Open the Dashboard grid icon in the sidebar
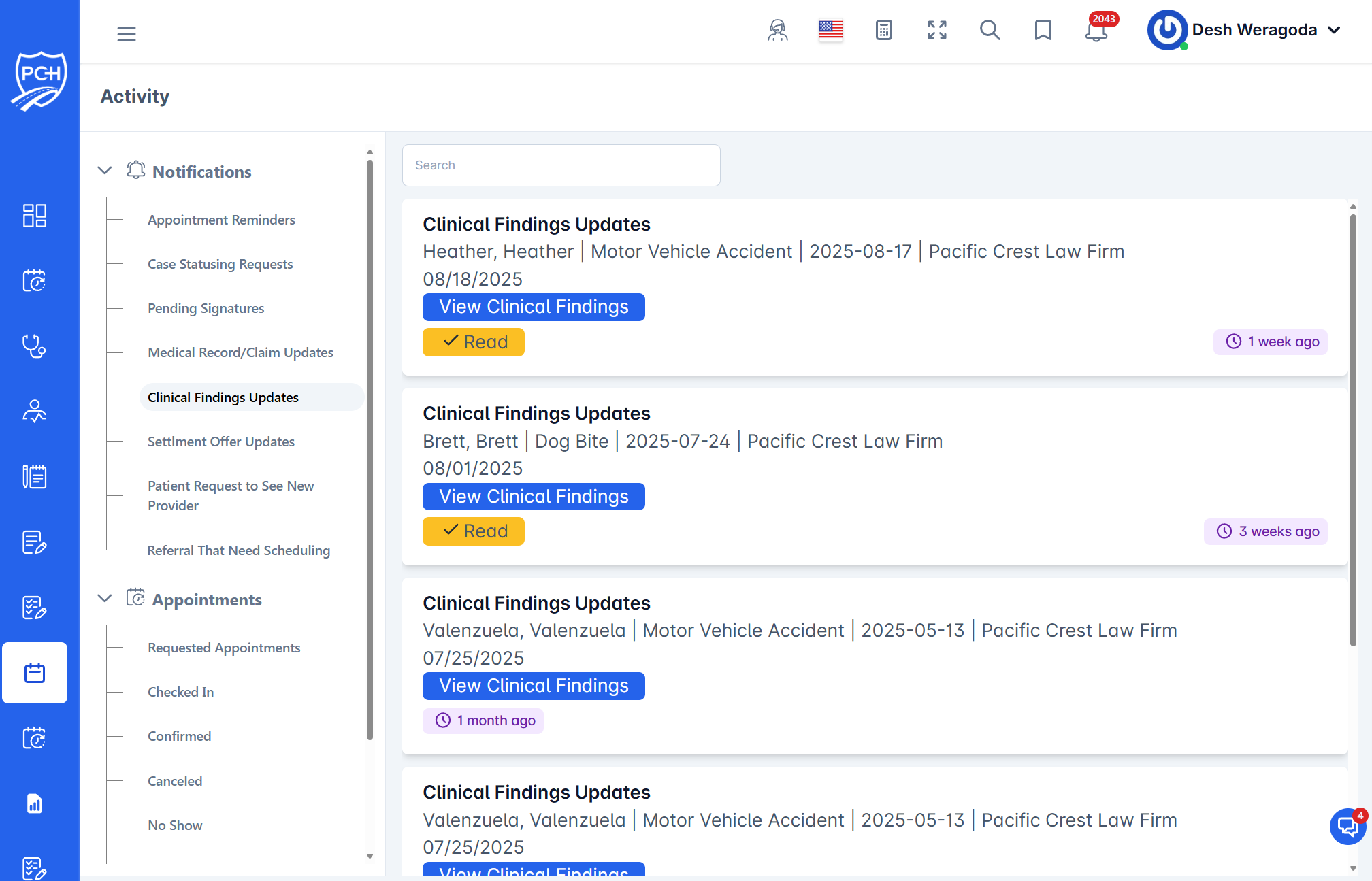Viewport: 1372px width, 881px height. tap(35, 215)
